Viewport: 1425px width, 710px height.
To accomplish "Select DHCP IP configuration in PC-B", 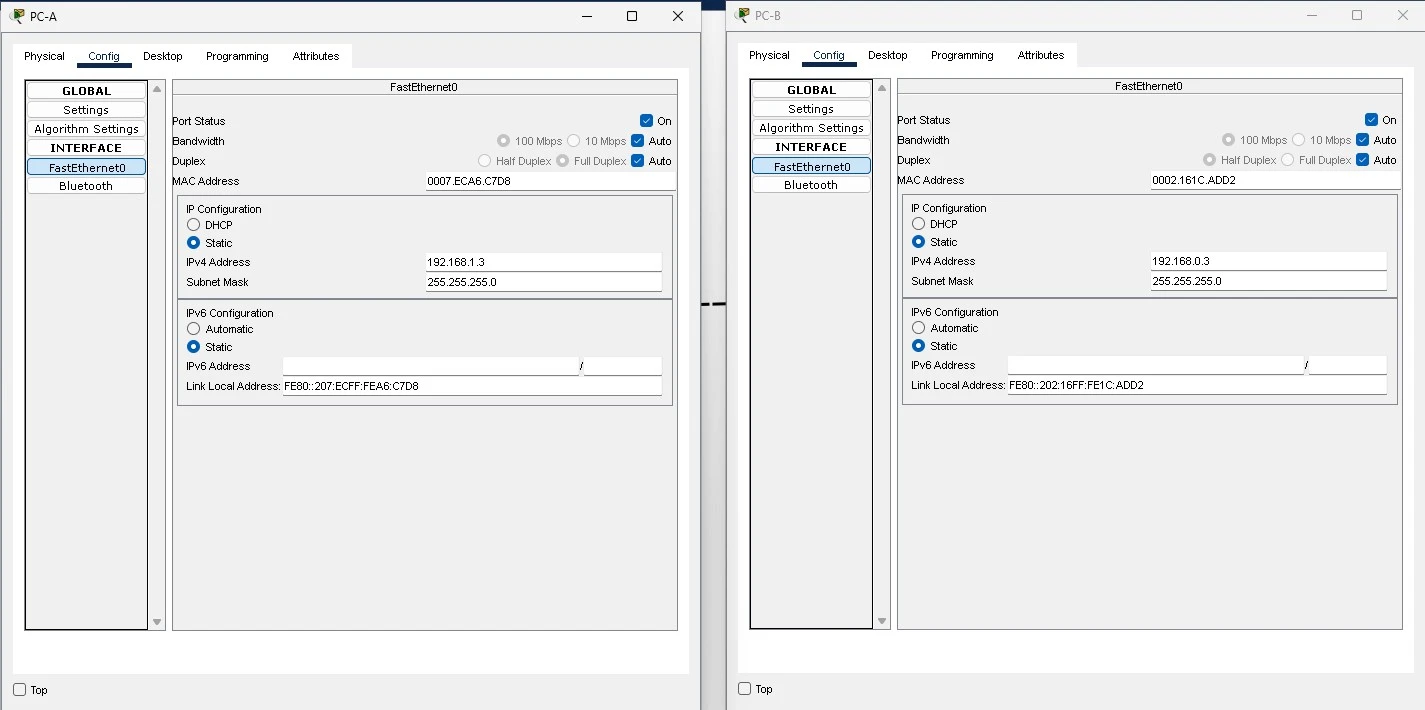I will click(918, 224).
